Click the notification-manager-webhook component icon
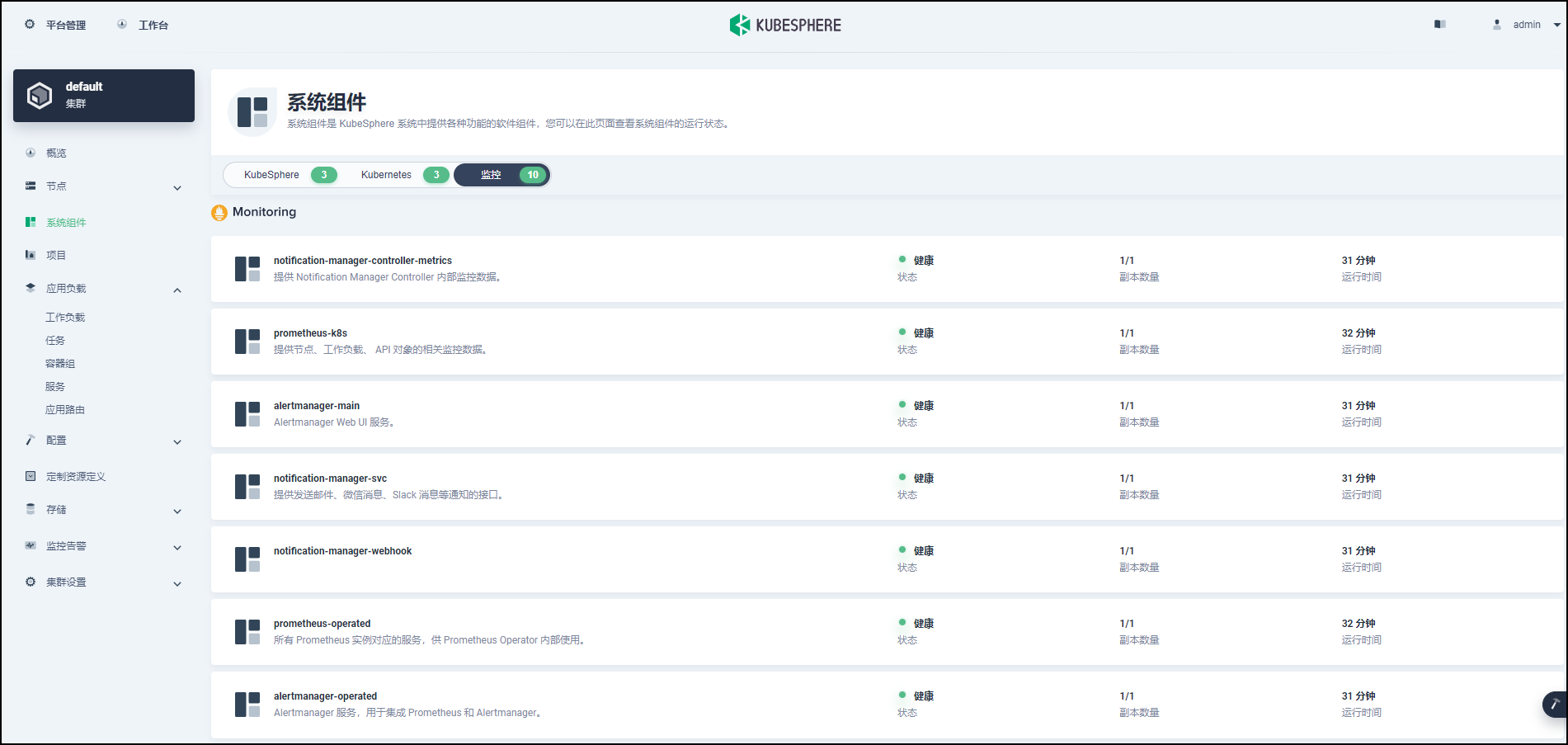 click(x=247, y=559)
